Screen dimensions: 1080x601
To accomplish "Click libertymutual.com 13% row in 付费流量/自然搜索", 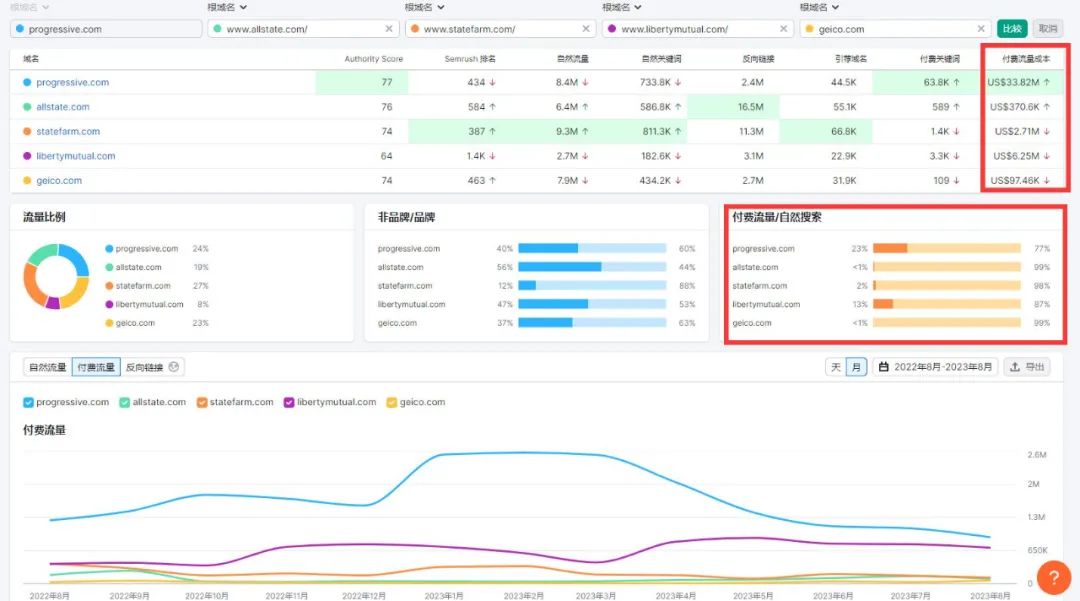I will tap(891, 304).
